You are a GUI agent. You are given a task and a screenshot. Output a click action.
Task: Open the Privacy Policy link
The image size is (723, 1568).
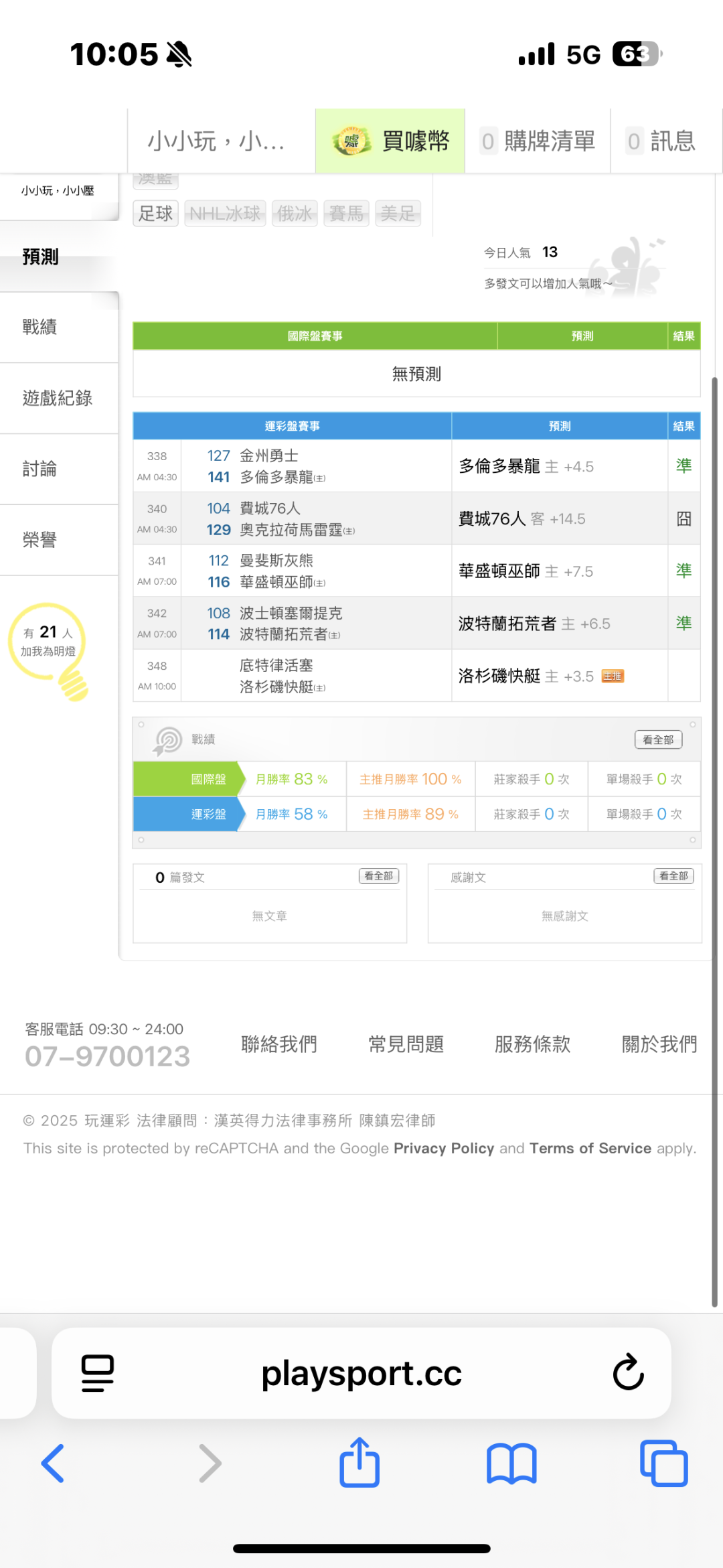click(443, 1148)
